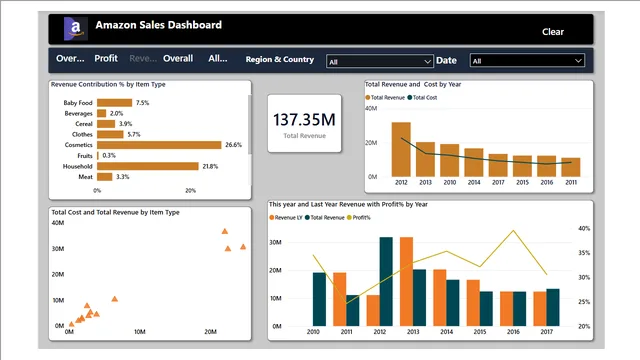Click 'Total Revenue and Cost by Year' title
The height and width of the screenshot is (360, 640).
point(413,84)
